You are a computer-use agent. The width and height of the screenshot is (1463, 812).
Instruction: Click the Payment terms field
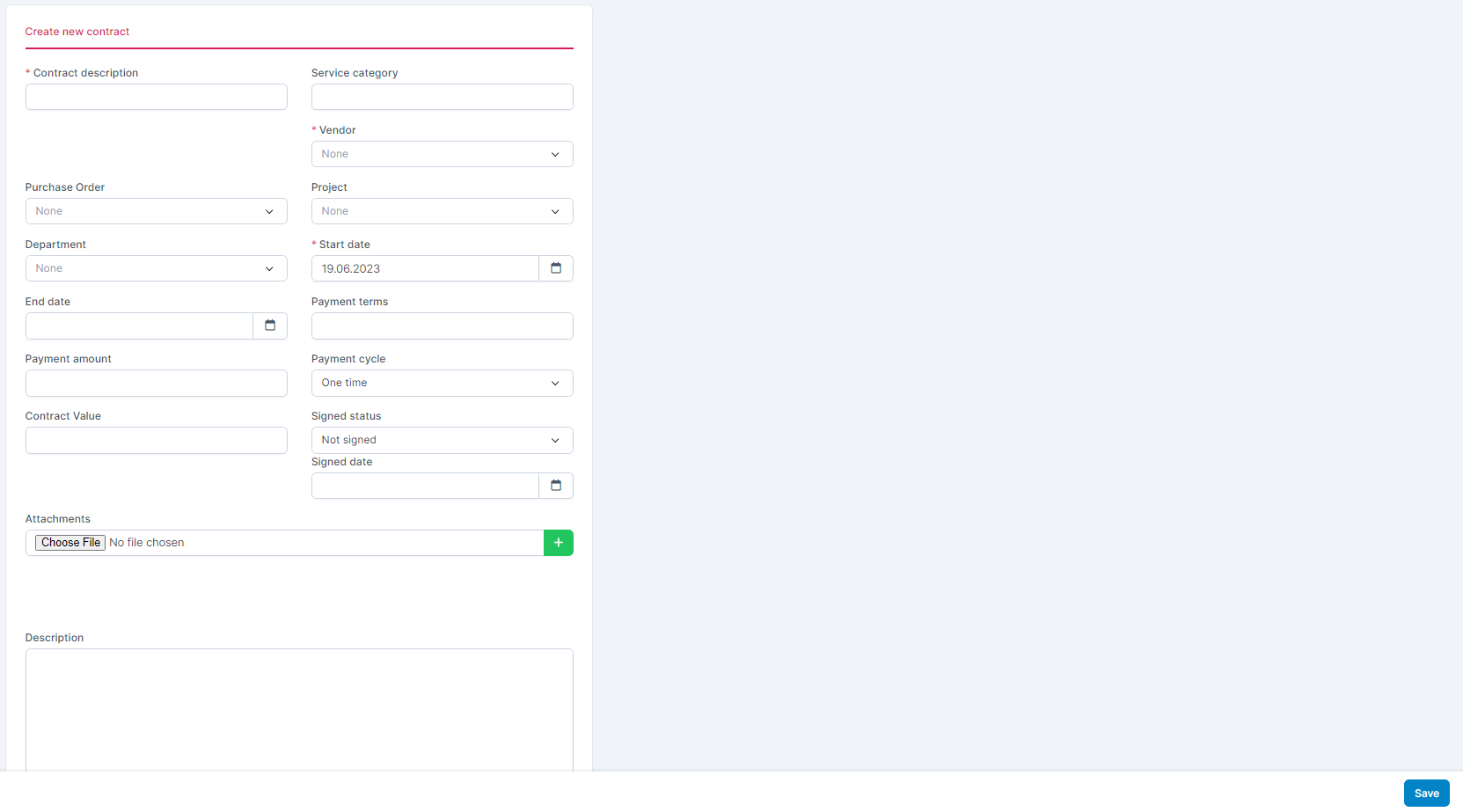click(442, 326)
